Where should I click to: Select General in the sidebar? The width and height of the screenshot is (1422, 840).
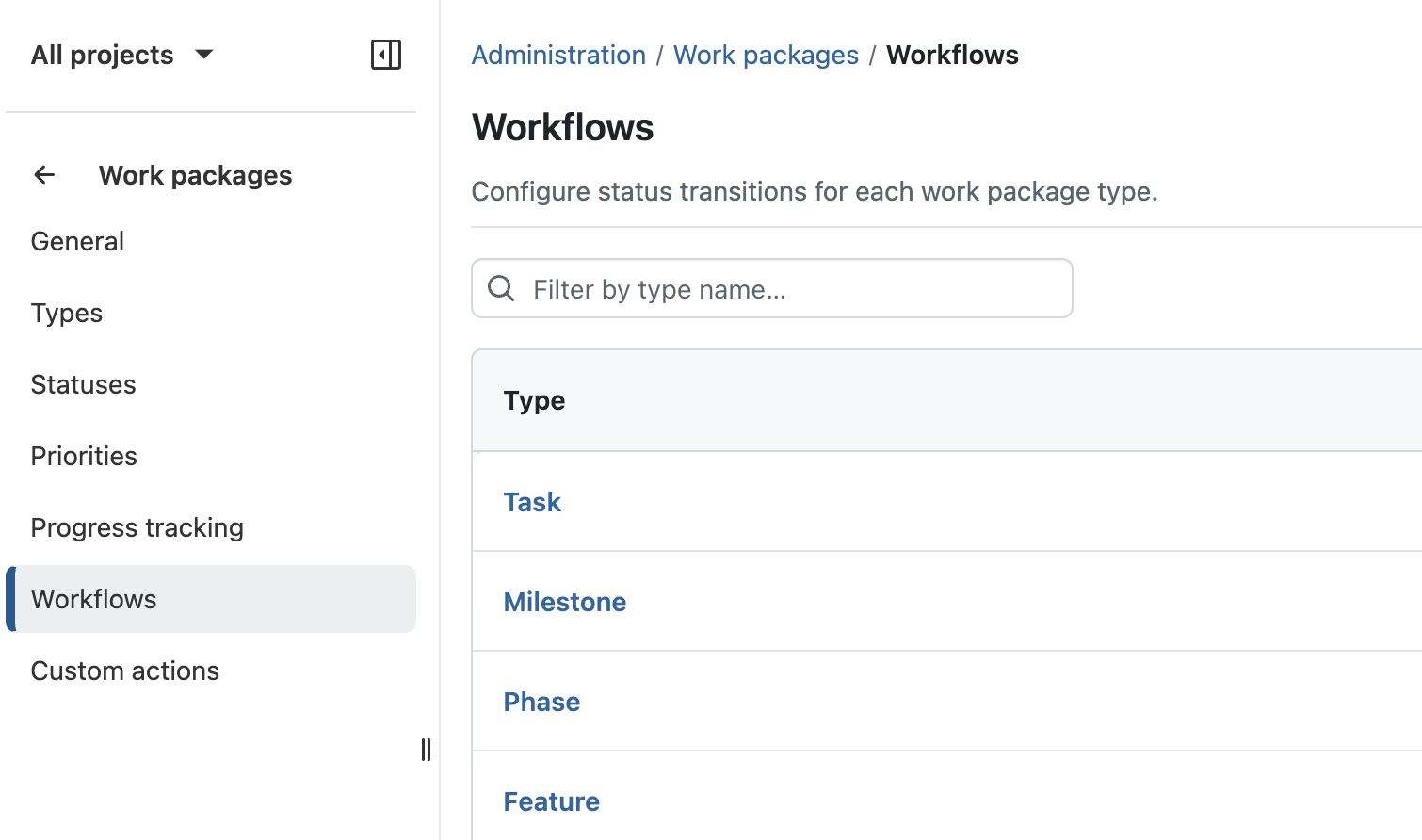click(x=77, y=241)
